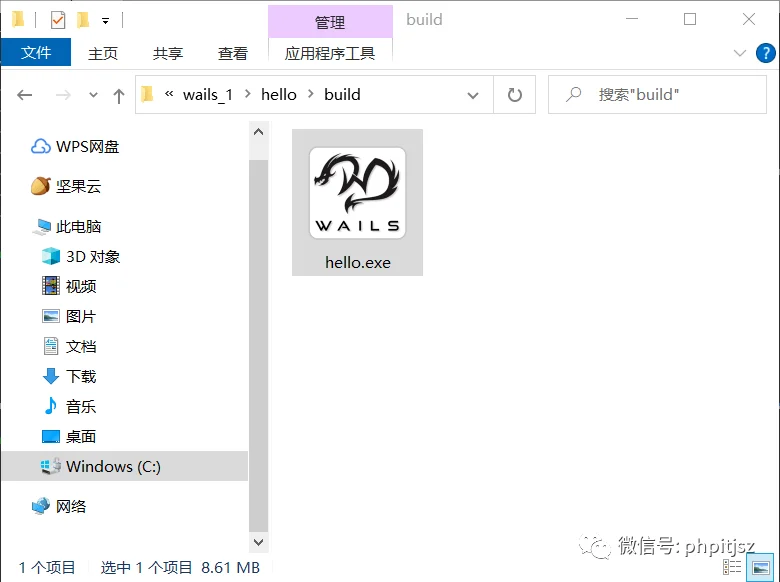Open the 共享 ribbon tab
This screenshot has height=582, width=780.
(168, 53)
